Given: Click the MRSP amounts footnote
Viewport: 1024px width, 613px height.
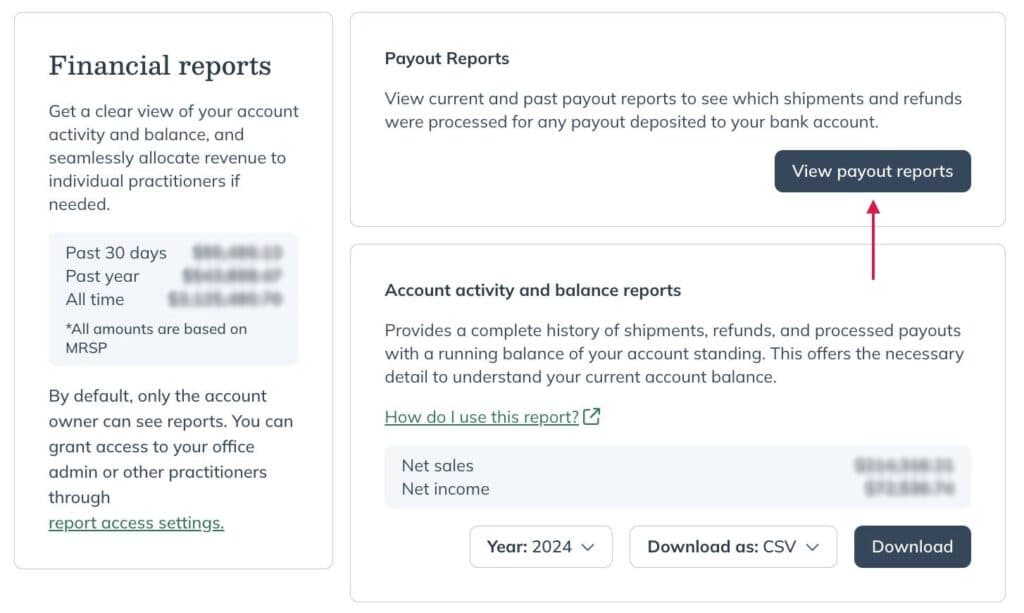Looking at the screenshot, I should [156, 338].
